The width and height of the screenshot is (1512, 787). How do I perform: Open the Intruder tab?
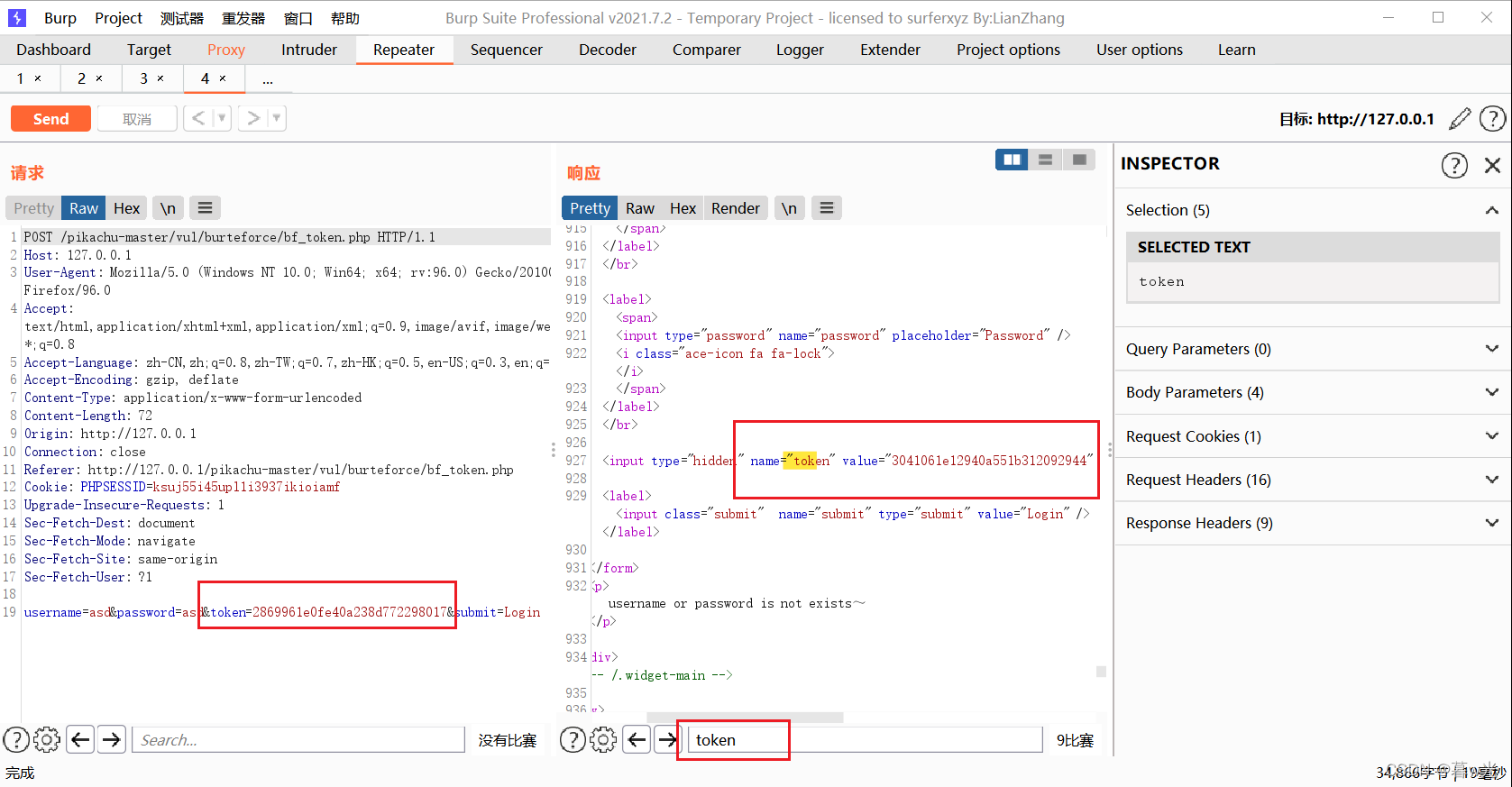(x=309, y=50)
